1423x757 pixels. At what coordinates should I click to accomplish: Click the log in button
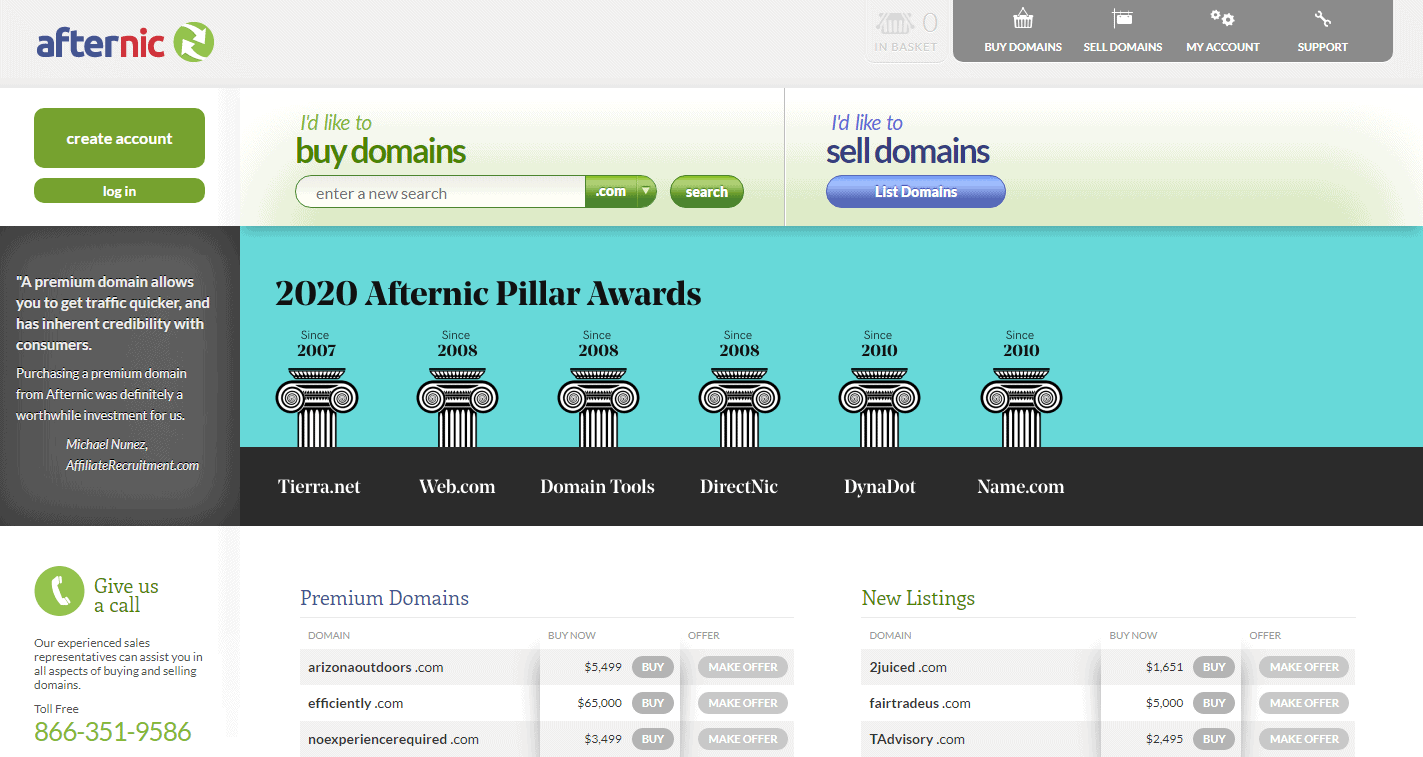click(119, 191)
